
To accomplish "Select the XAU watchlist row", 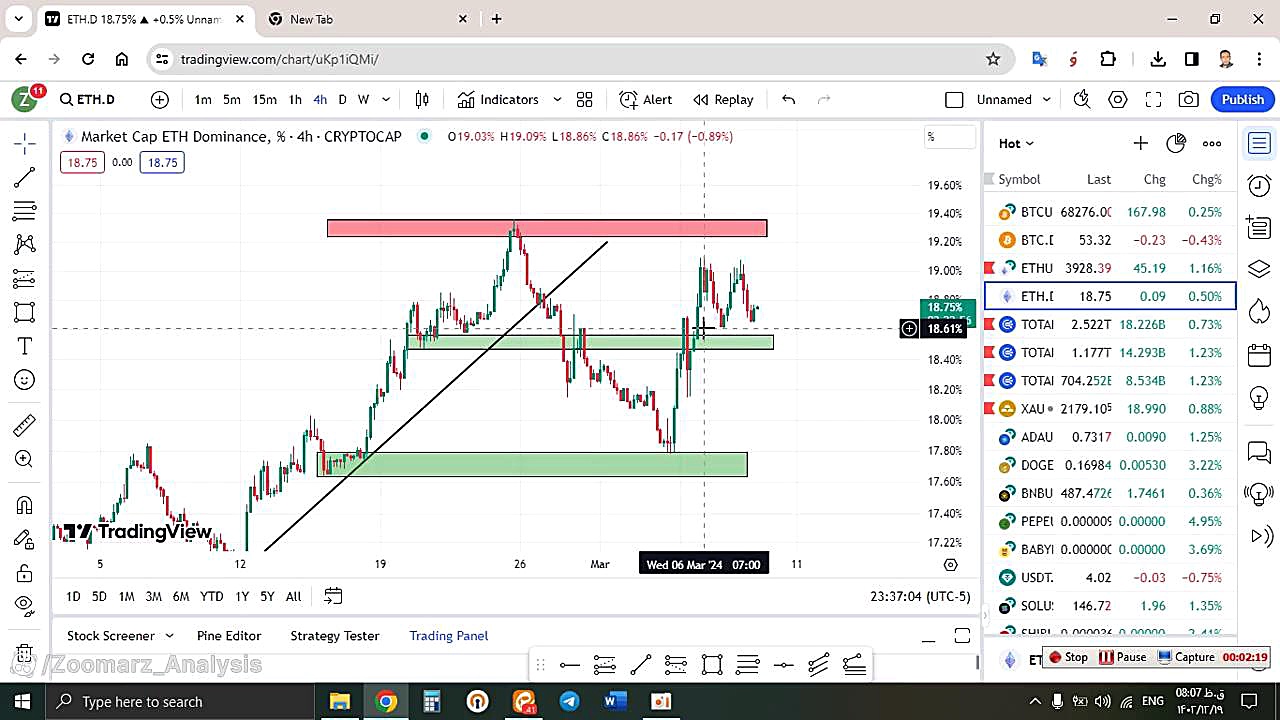I will click(x=1110, y=408).
